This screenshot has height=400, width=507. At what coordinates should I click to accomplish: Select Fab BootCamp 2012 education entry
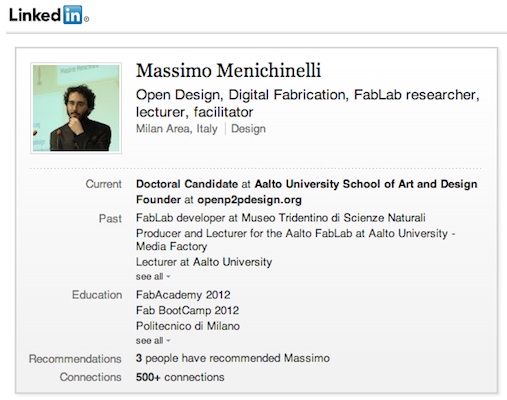pos(187,310)
